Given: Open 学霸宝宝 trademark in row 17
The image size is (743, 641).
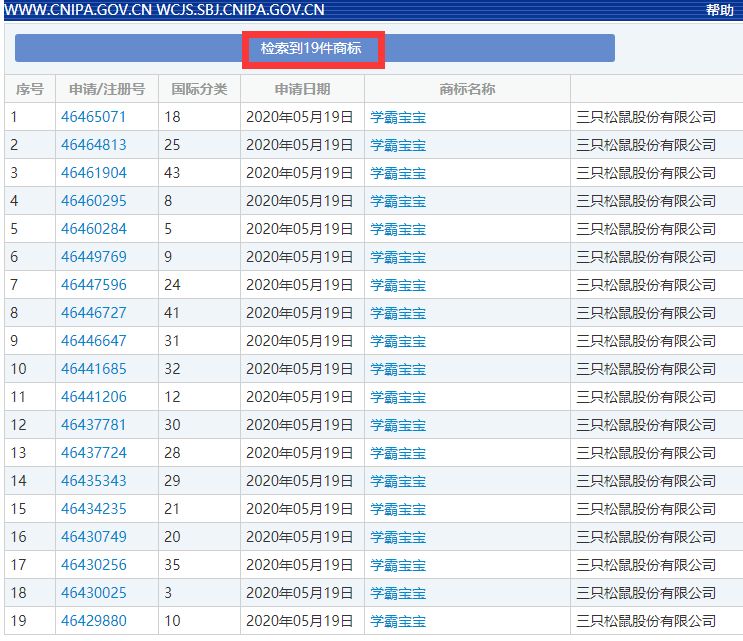Looking at the screenshot, I should (x=398, y=564).
